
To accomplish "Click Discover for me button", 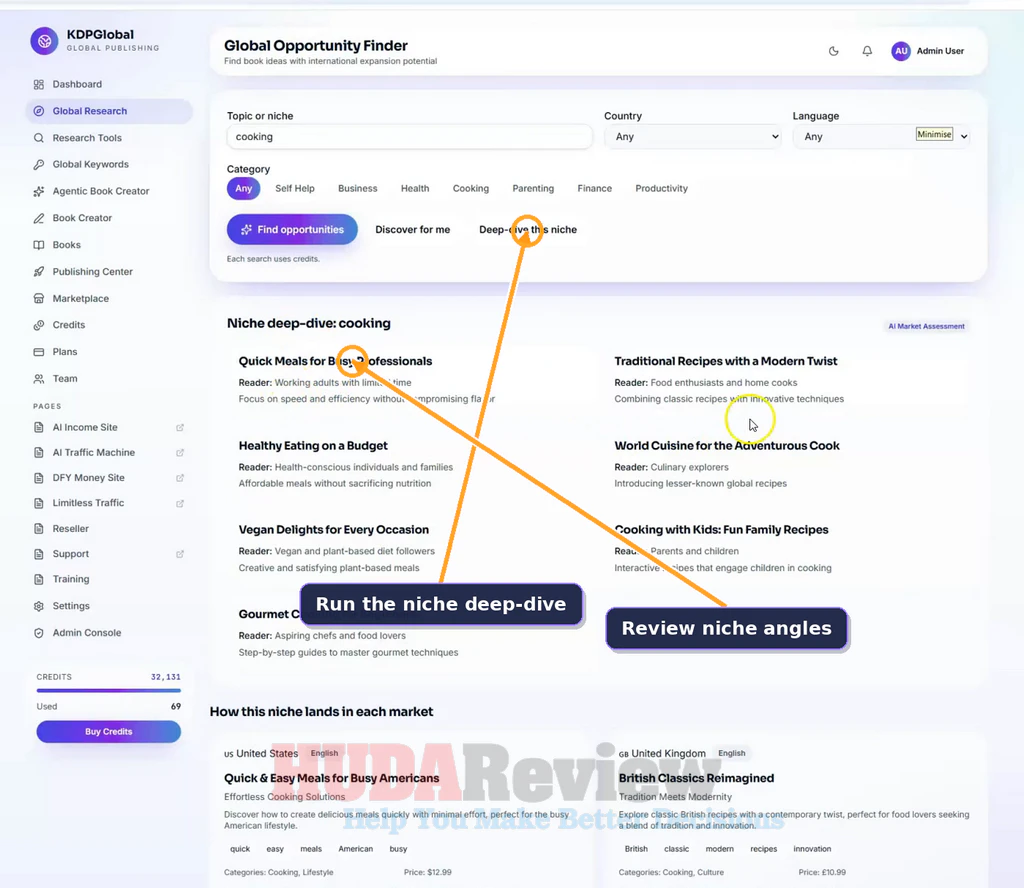I will 413,230.
